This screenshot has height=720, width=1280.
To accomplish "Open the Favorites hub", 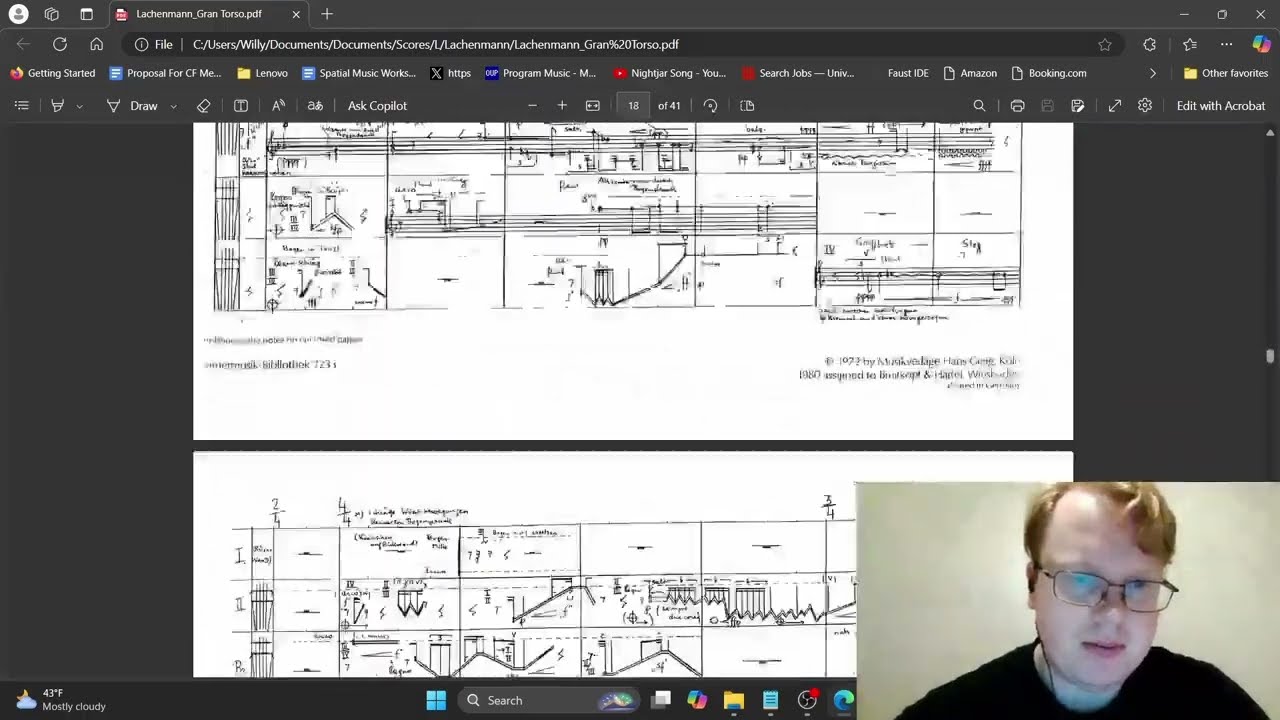I will click(x=1189, y=44).
